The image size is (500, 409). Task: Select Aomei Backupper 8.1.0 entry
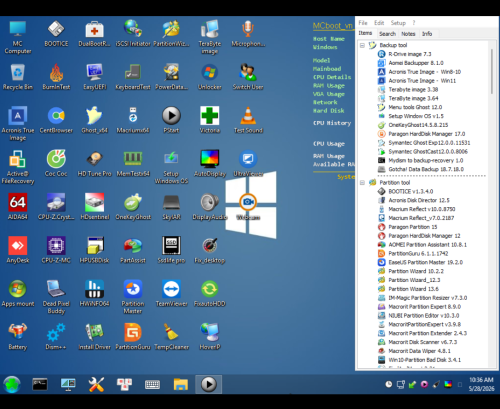[x=416, y=63]
